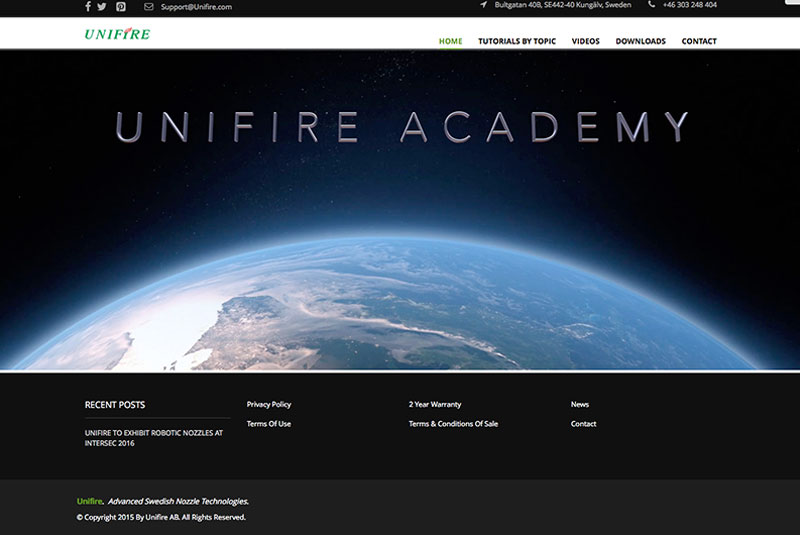
Task: Open Tutorials By Topic menu
Action: [517, 41]
